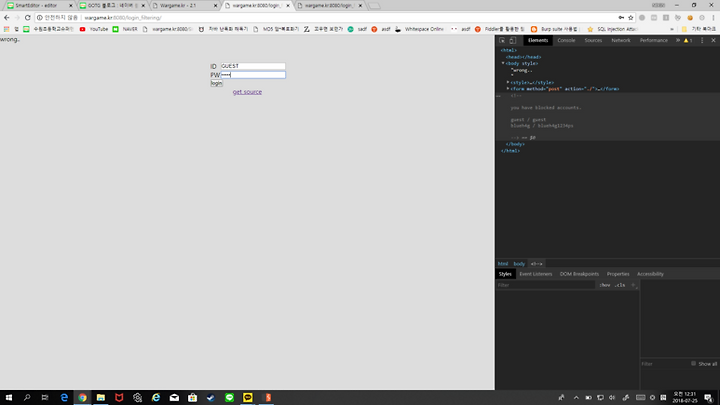Toggle the DevTools device toolbar

tap(513, 40)
